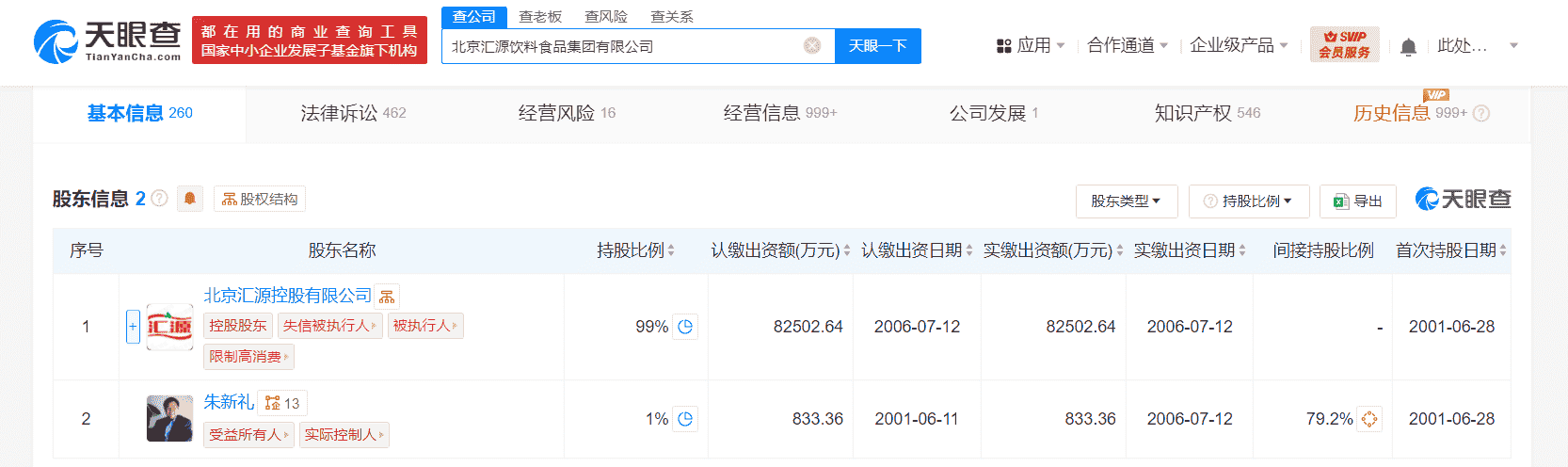Click equity structure icon beside 北京汇源控股有限公司
Viewport: 1568px width, 467px height.
387,297
